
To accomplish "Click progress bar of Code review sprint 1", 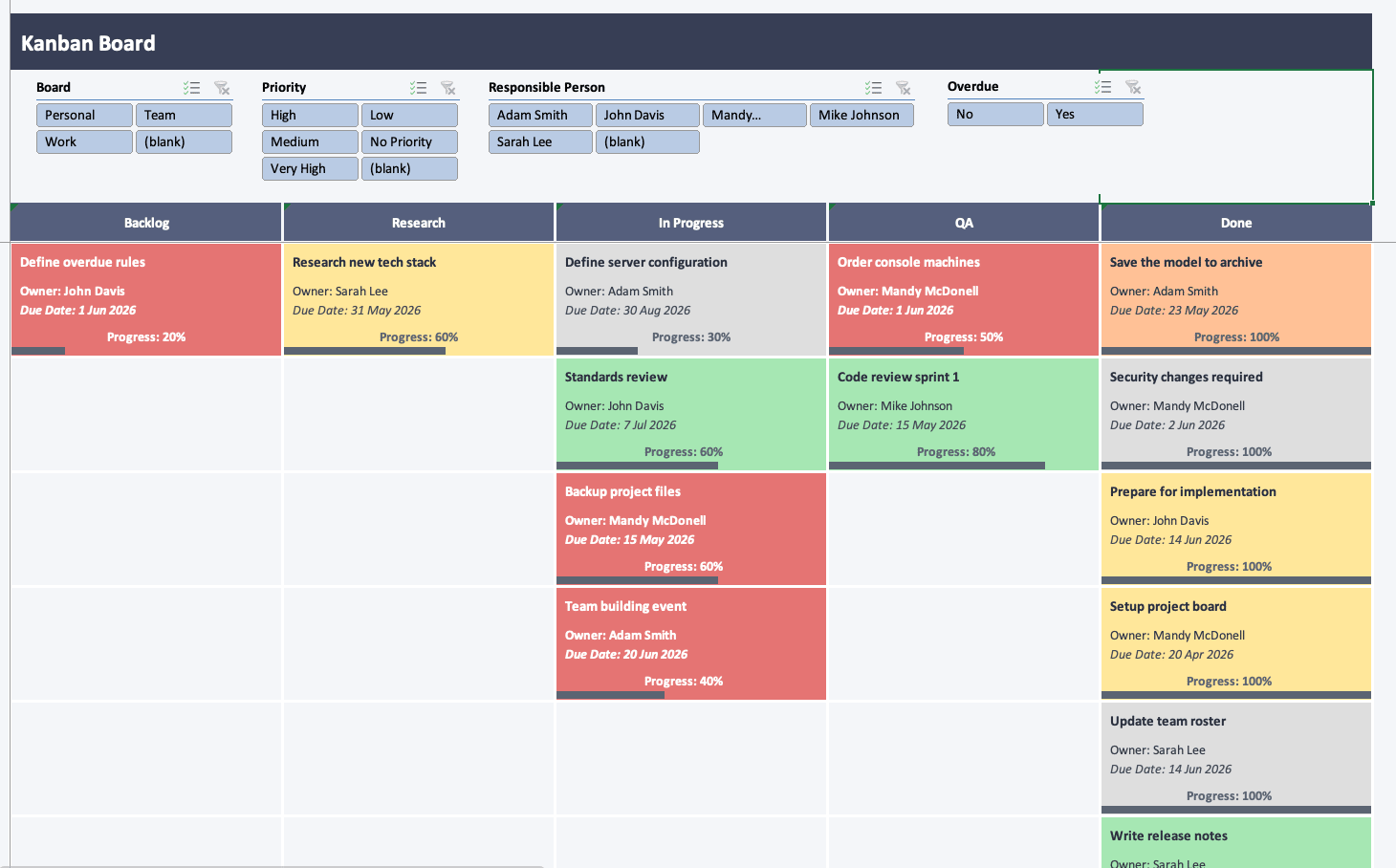I will pyautogui.click(x=937, y=466).
